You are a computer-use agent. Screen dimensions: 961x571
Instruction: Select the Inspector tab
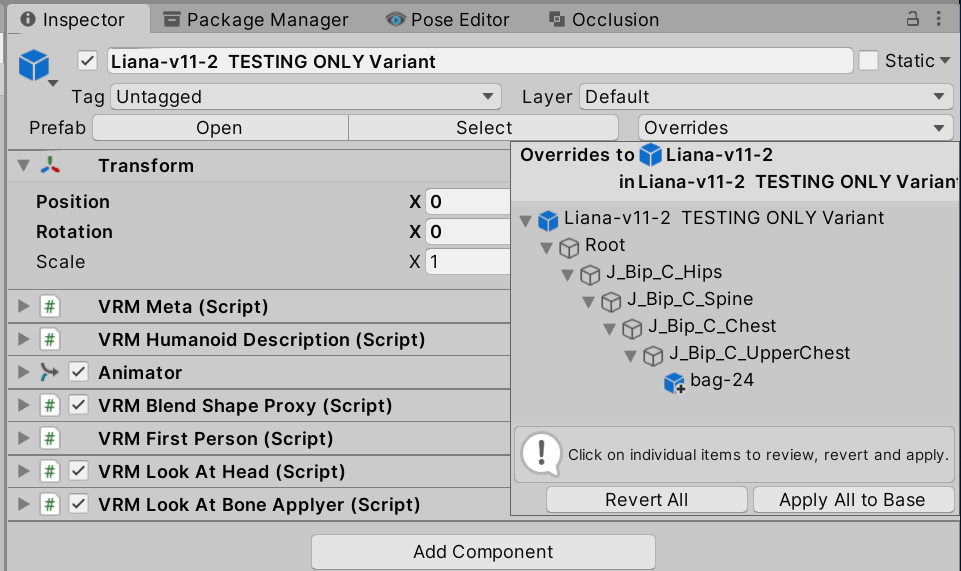78,19
